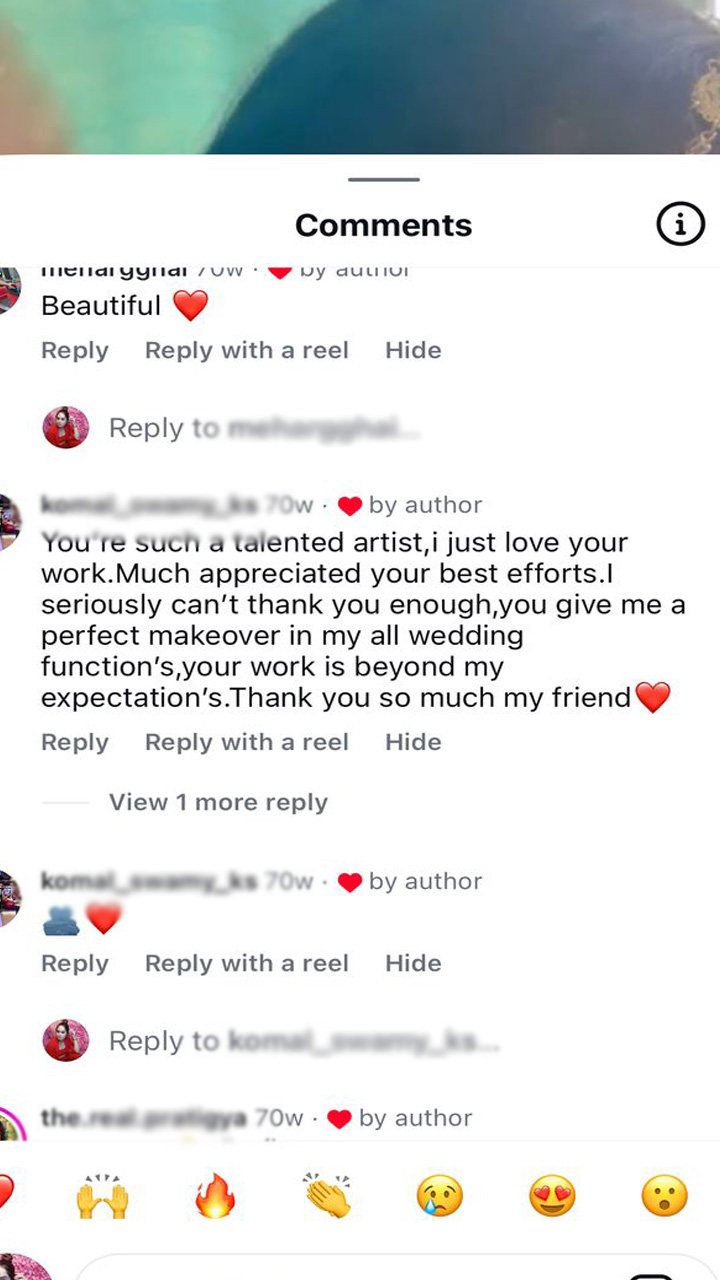Viewport: 720px width, 1280px height.
Task: Open profile avatar next to lower reply field
Action: point(66,1041)
